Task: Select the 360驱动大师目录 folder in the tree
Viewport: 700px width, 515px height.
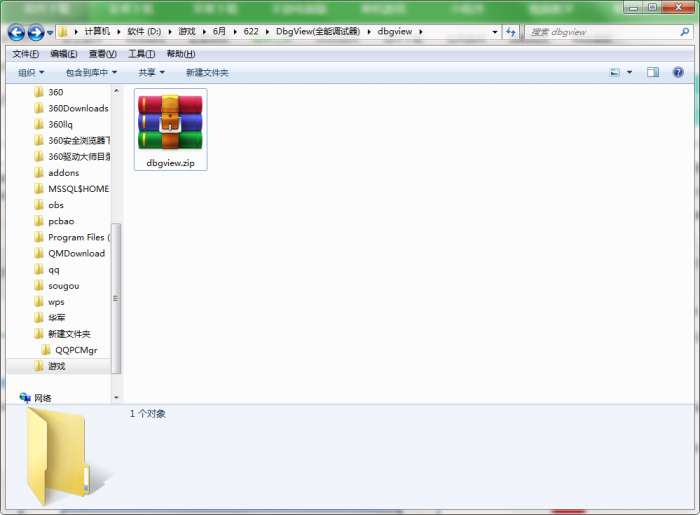Action: click(x=72, y=157)
